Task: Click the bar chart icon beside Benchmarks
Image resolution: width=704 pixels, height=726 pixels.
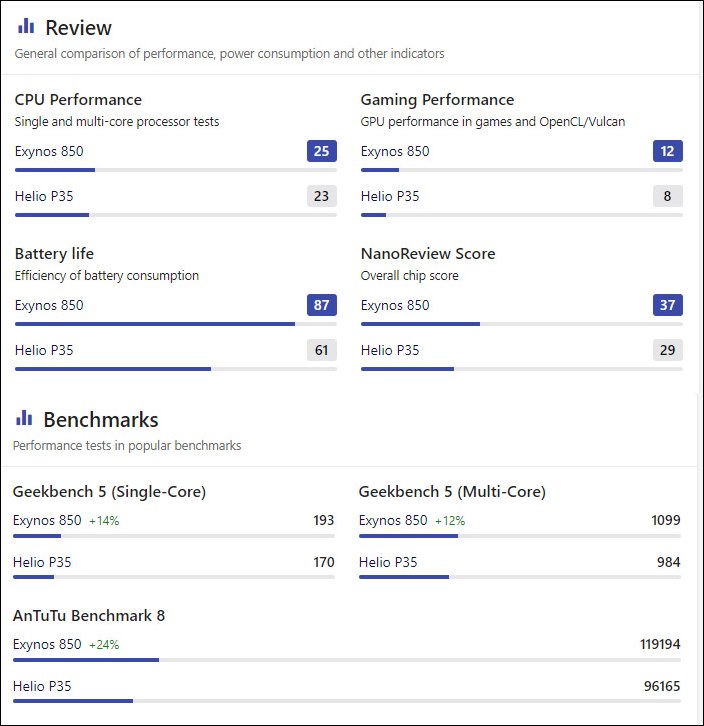Action: pos(24,418)
